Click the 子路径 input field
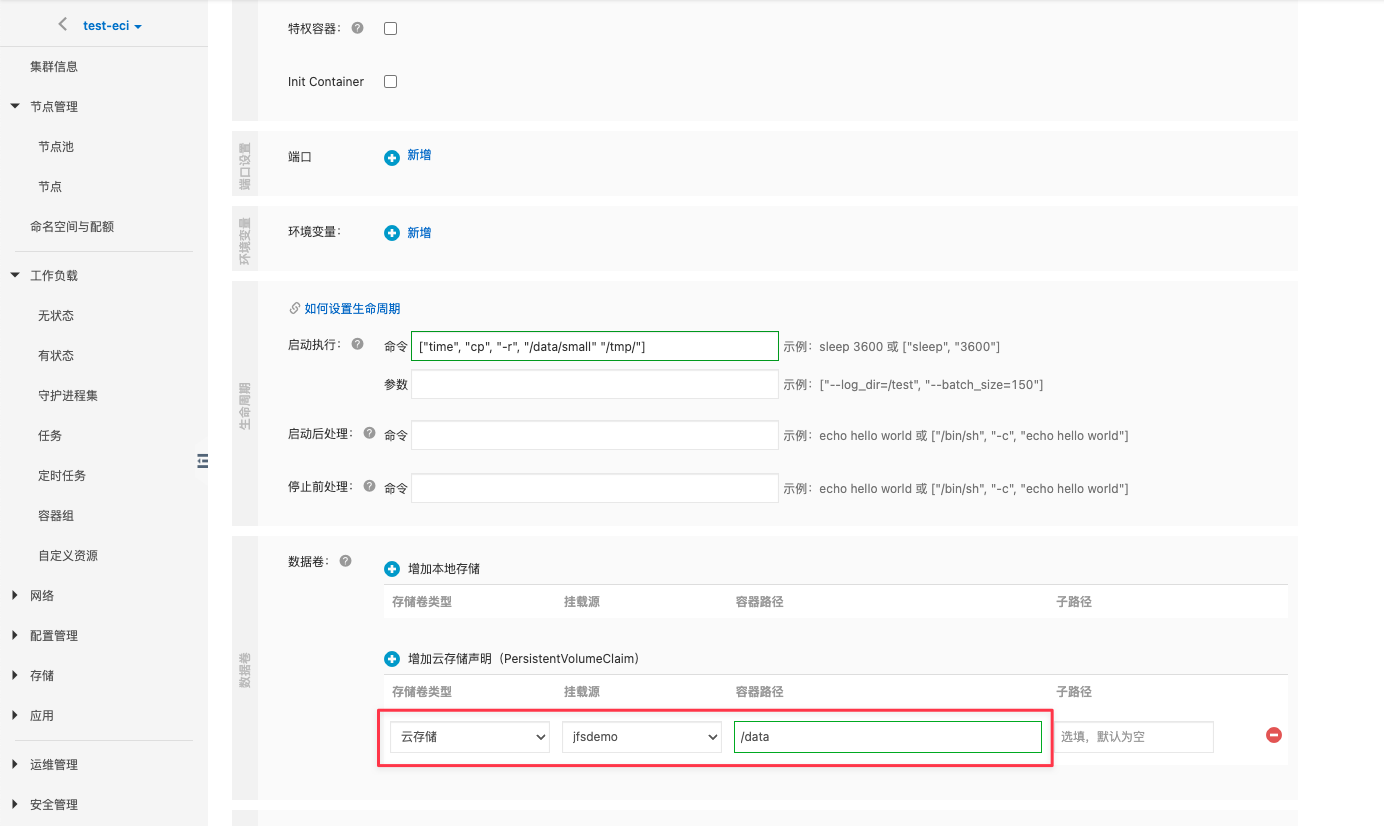The image size is (1384, 826). click(1134, 737)
